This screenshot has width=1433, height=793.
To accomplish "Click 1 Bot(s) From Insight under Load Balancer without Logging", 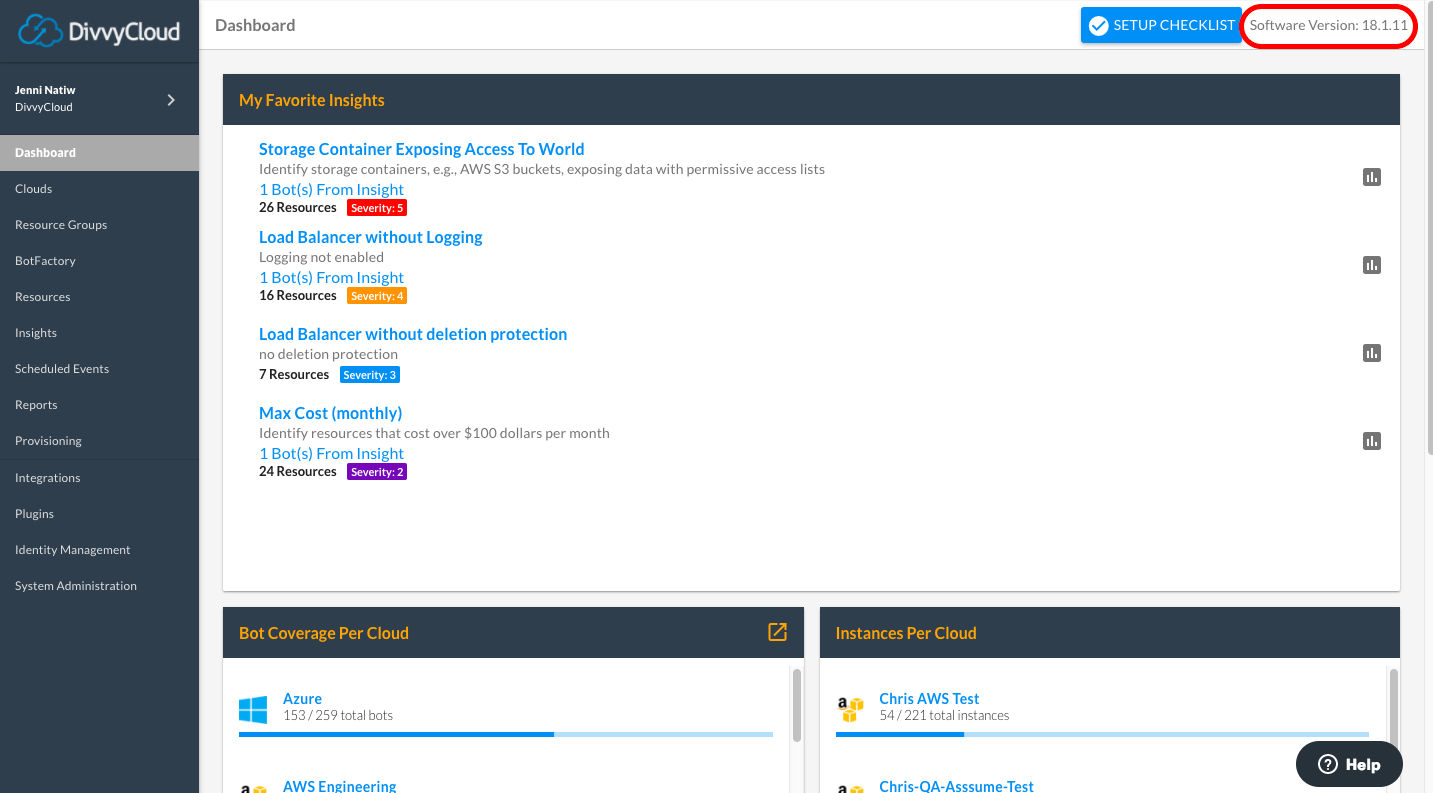I will [331, 278].
